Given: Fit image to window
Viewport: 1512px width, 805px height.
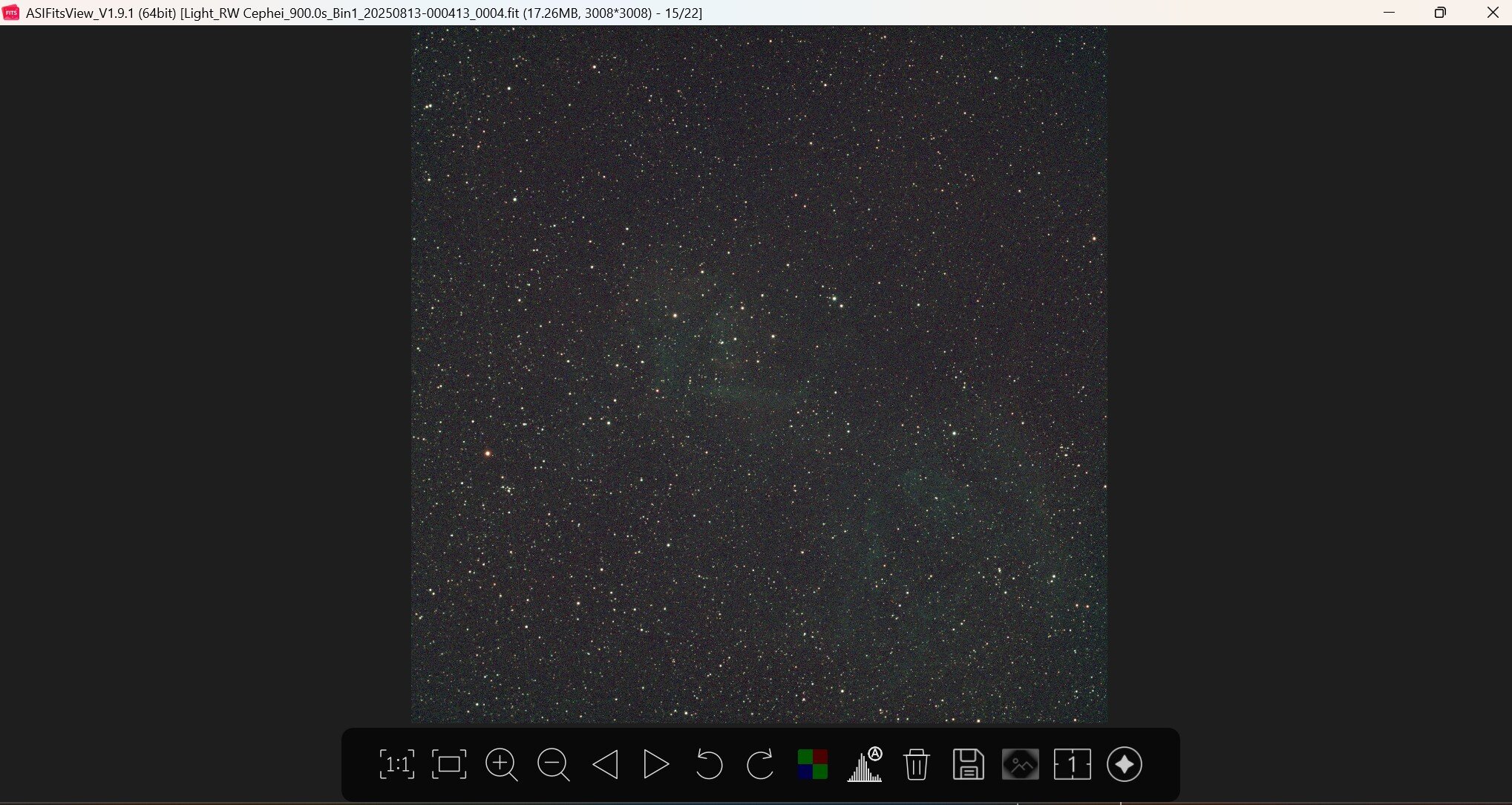Looking at the screenshot, I should pos(449,764).
